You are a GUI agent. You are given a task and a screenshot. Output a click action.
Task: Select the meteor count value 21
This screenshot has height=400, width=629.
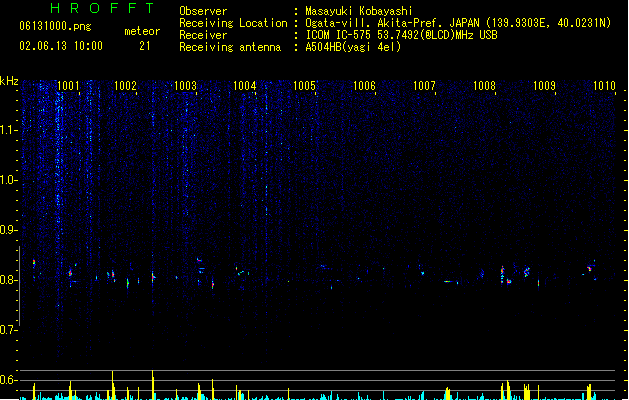click(x=145, y=46)
